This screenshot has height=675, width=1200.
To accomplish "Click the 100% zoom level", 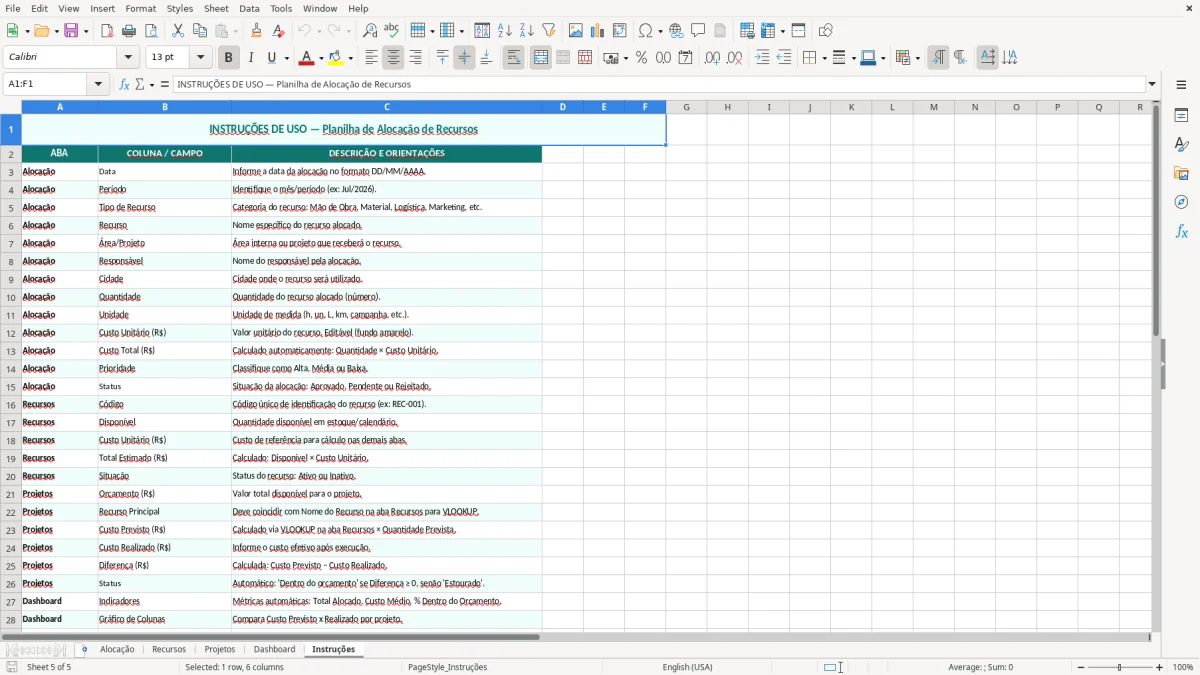I will tap(1183, 667).
